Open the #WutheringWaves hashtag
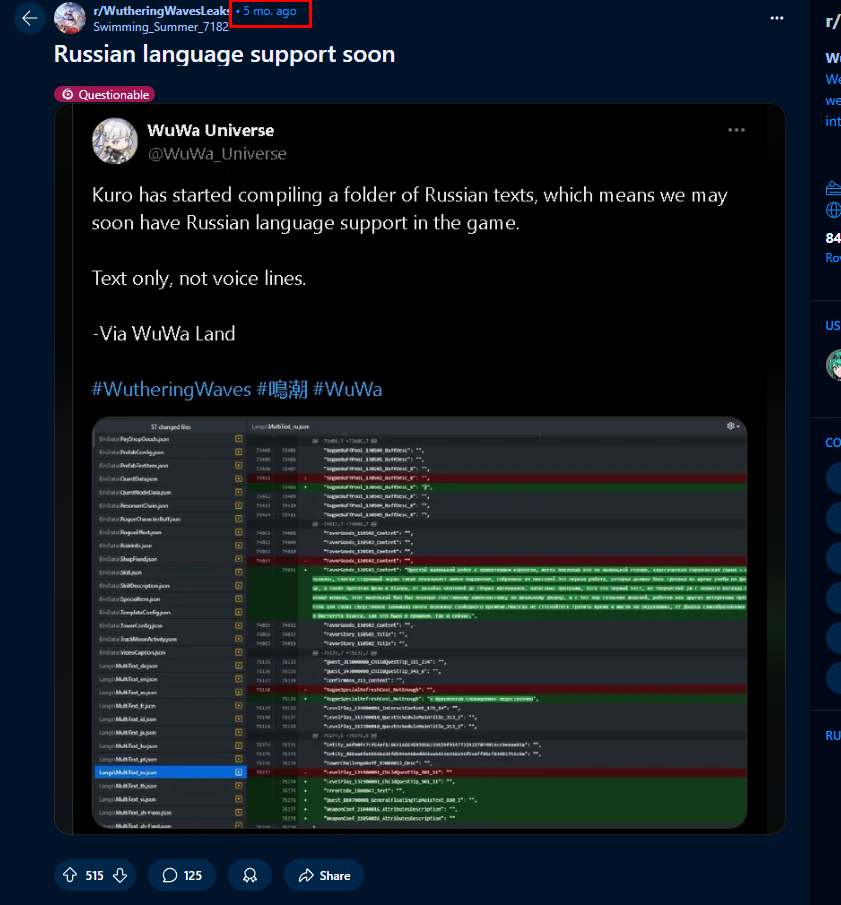The width and height of the screenshot is (841, 905). click(x=171, y=389)
